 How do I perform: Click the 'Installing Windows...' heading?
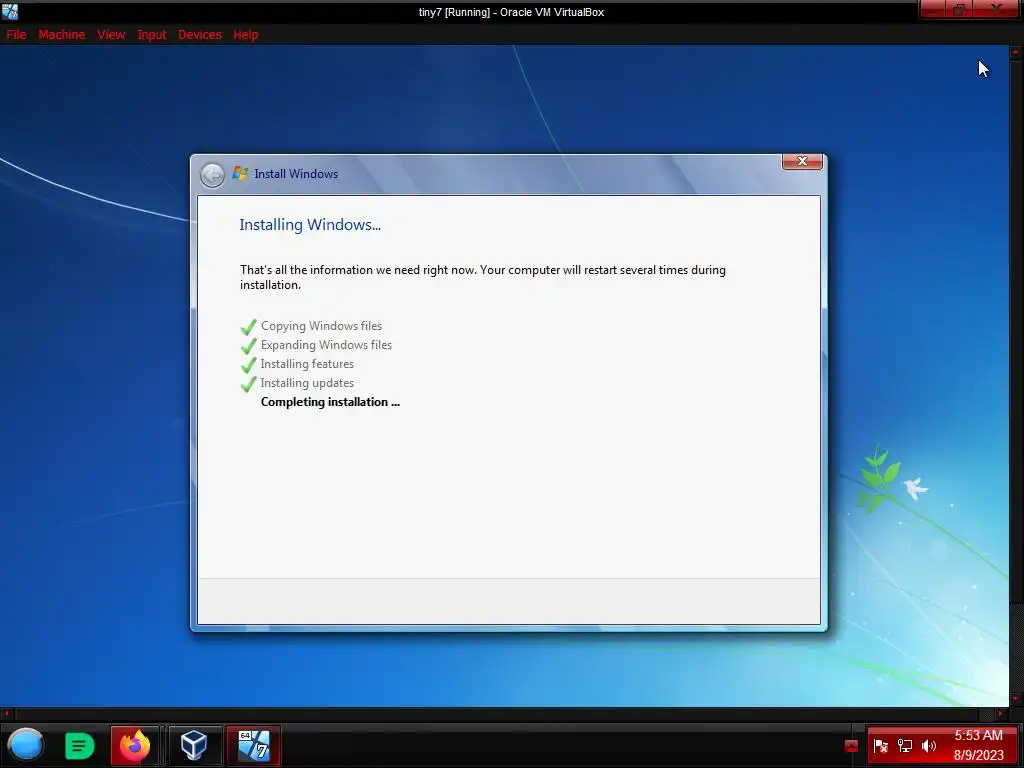[310, 225]
